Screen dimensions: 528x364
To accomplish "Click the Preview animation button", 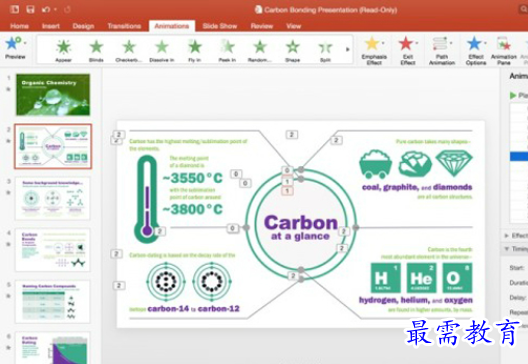I will 15,48.
